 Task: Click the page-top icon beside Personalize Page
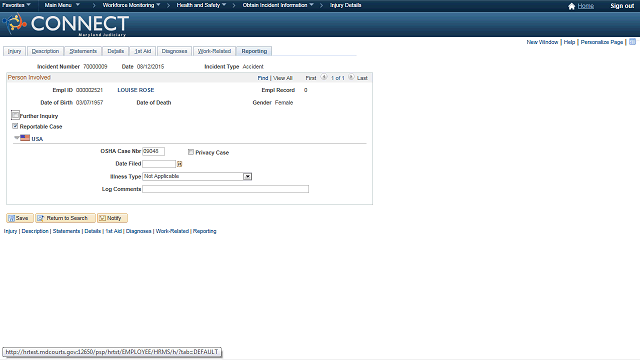[x=633, y=42]
